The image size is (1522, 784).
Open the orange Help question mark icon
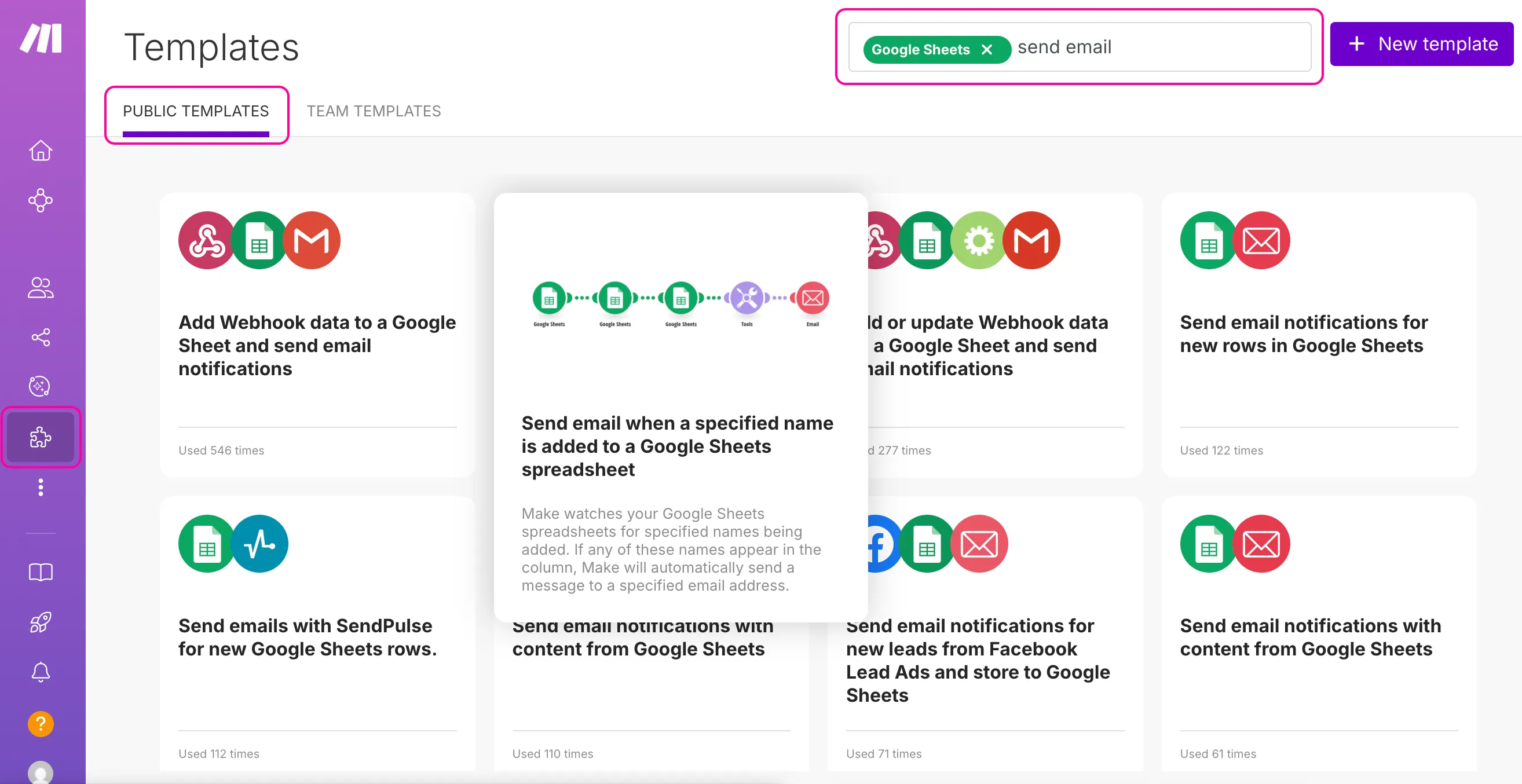tap(40, 724)
